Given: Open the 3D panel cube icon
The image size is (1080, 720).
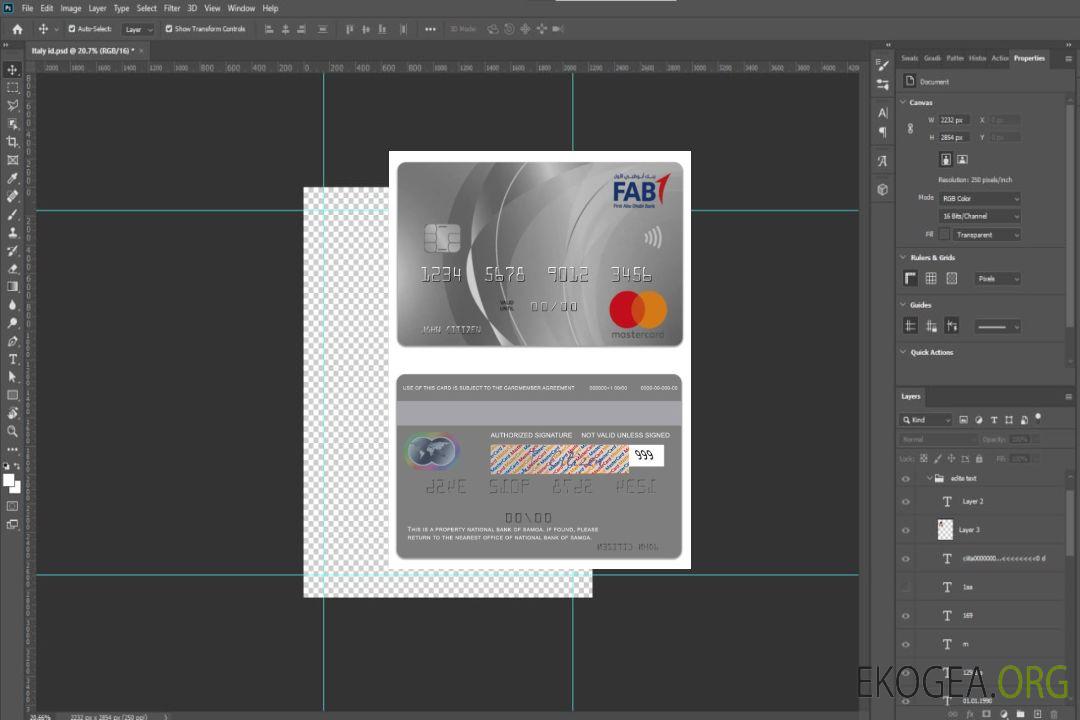Looking at the screenshot, I should point(882,189).
